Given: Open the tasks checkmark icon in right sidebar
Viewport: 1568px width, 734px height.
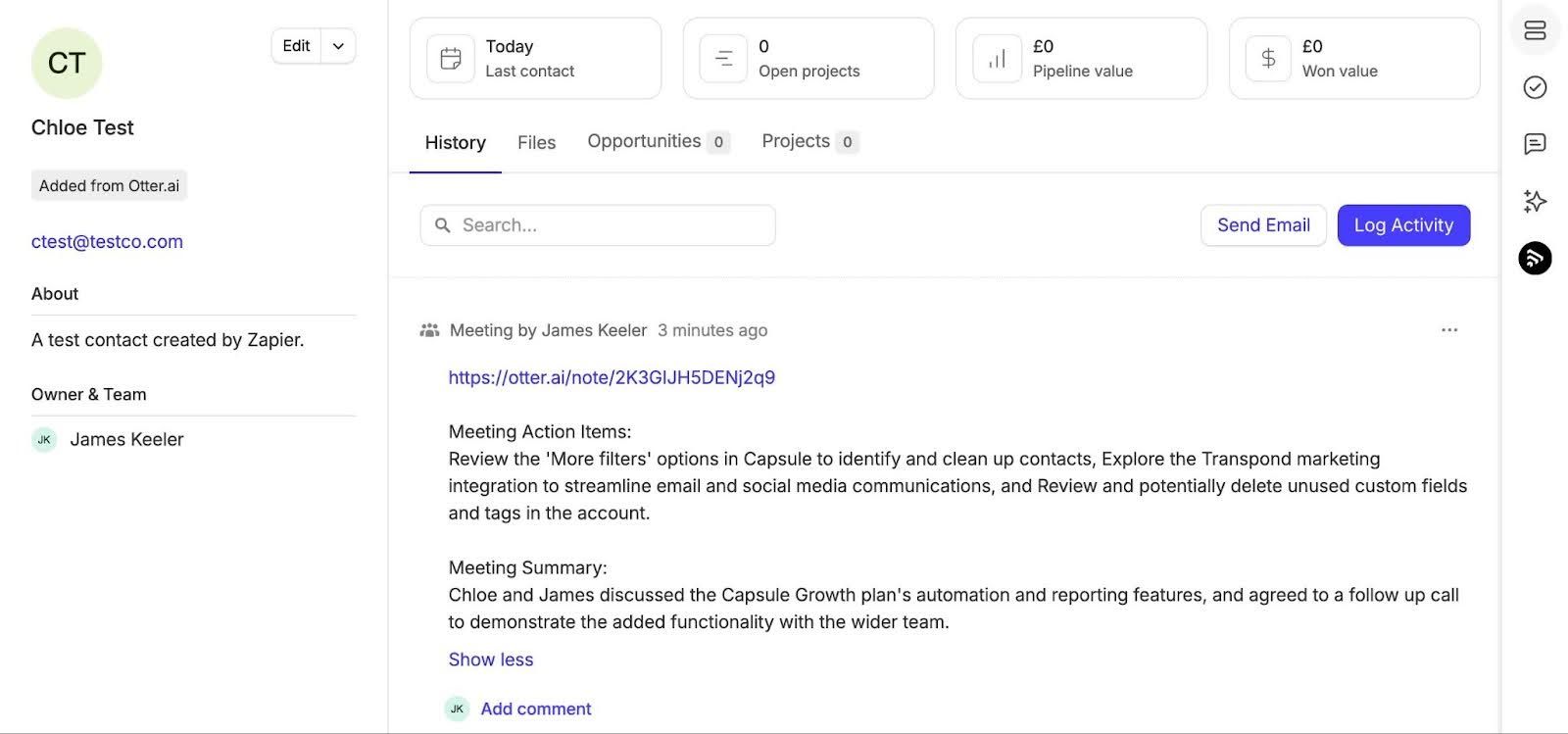Looking at the screenshot, I should tap(1535, 87).
